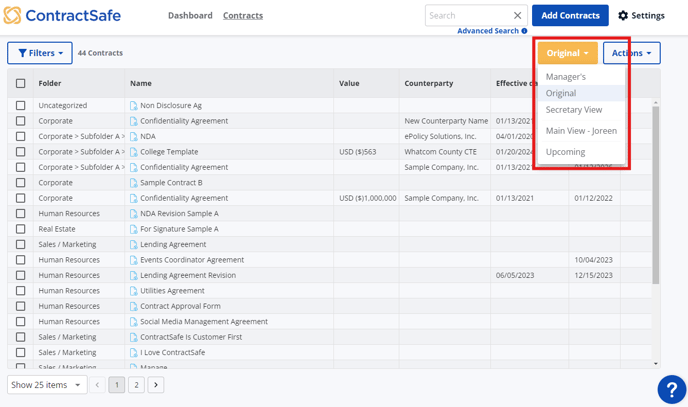Check the Real Estate For Signature row

(x=21, y=229)
